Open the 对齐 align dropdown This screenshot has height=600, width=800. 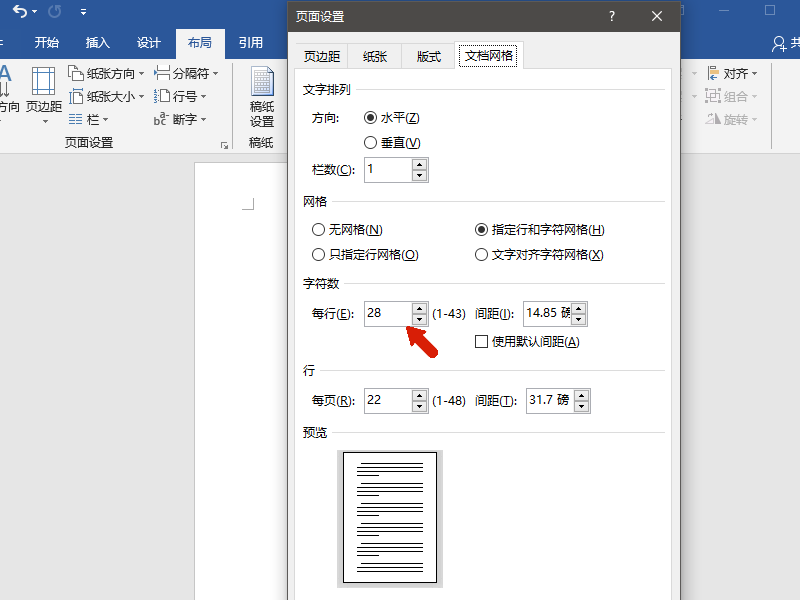[732, 73]
